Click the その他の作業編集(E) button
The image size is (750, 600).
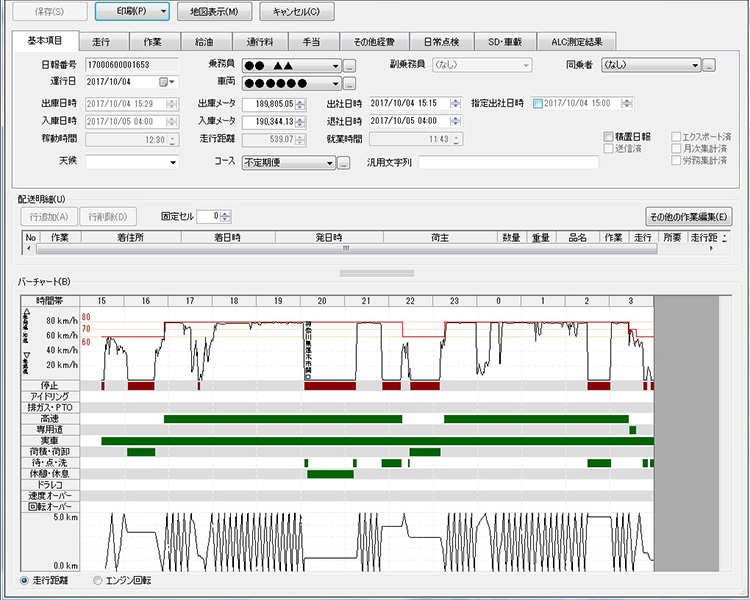click(690, 216)
